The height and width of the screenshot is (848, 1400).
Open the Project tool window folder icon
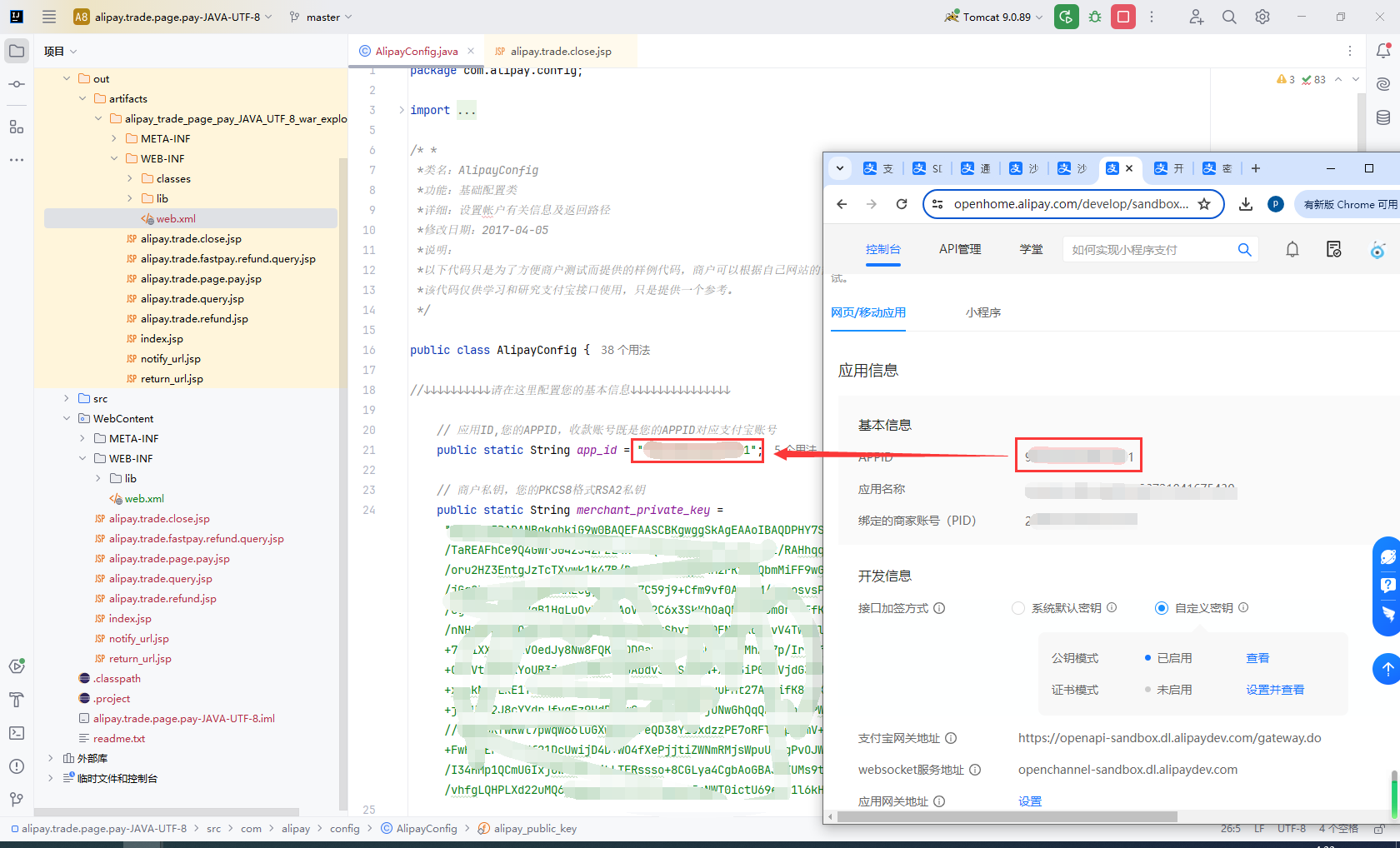click(17, 51)
